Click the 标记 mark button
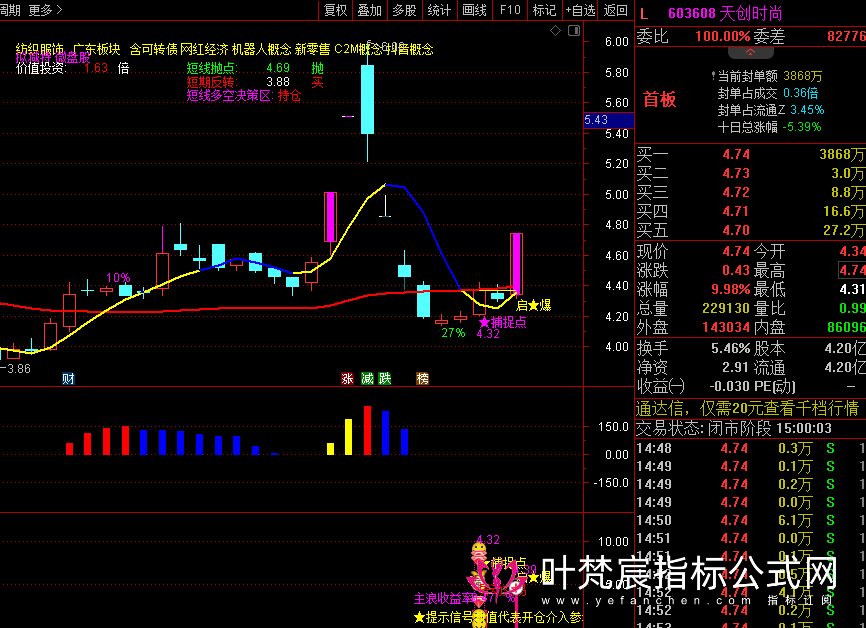This screenshot has height=628, width=866. [x=544, y=10]
